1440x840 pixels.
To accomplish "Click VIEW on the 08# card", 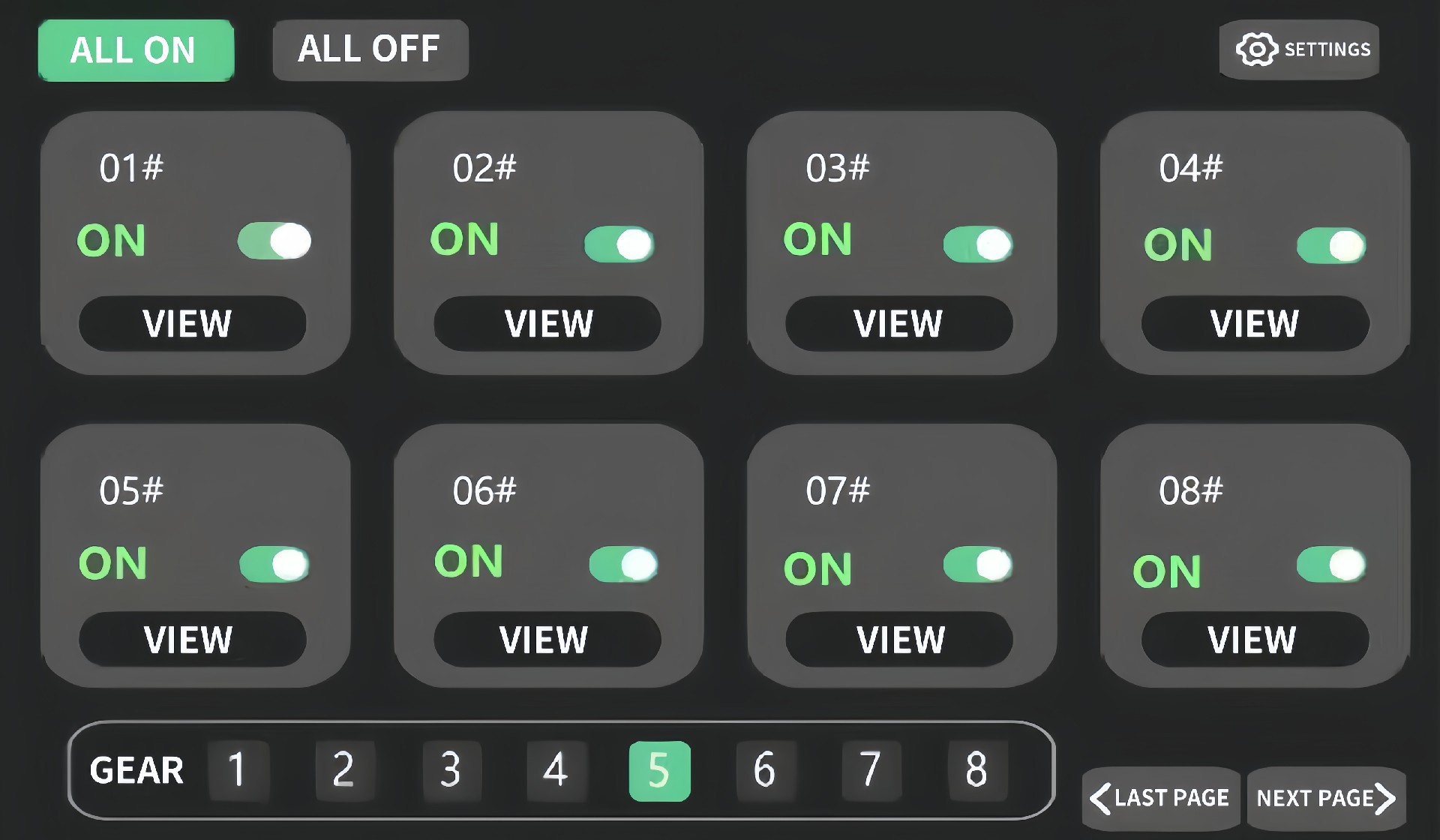I will [x=1255, y=640].
